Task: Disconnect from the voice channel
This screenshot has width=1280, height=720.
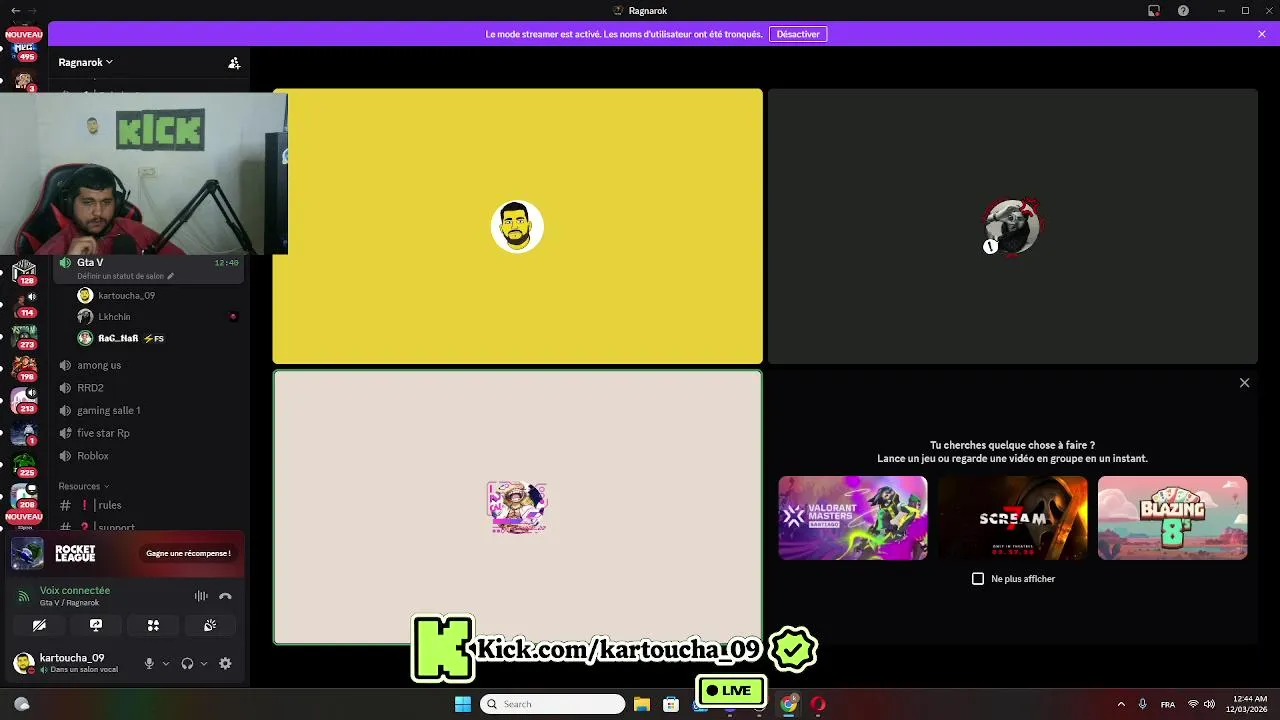Action: click(x=225, y=596)
